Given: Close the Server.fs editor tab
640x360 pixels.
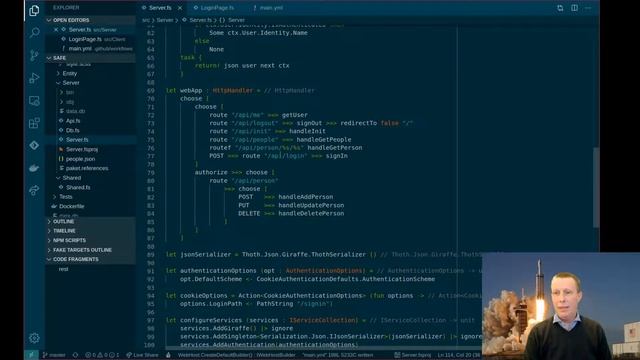Looking at the screenshot, I should (180, 8).
